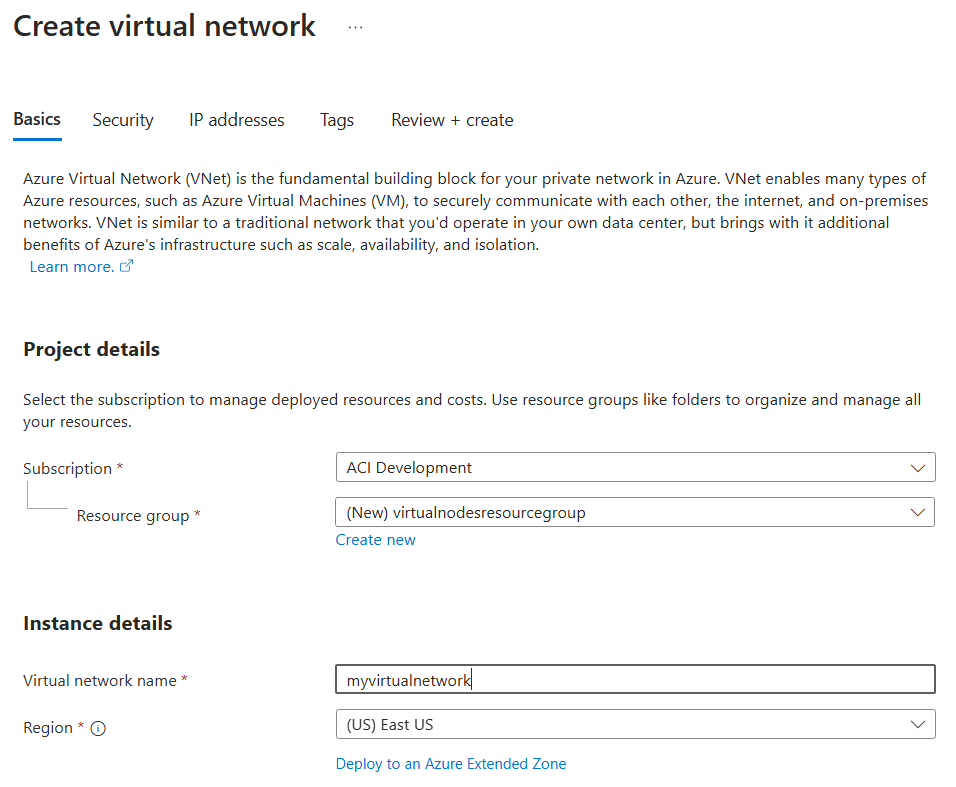
Task: Select the Tags tab
Action: pos(336,120)
